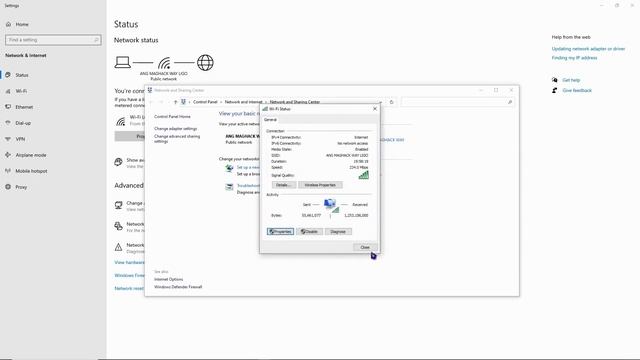Click the Give feedback link
640x360 pixels.
pos(577,90)
